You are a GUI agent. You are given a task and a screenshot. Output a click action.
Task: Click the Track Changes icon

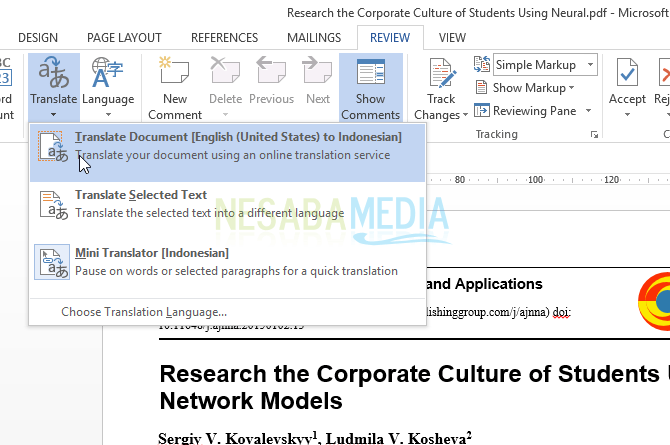pos(442,72)
